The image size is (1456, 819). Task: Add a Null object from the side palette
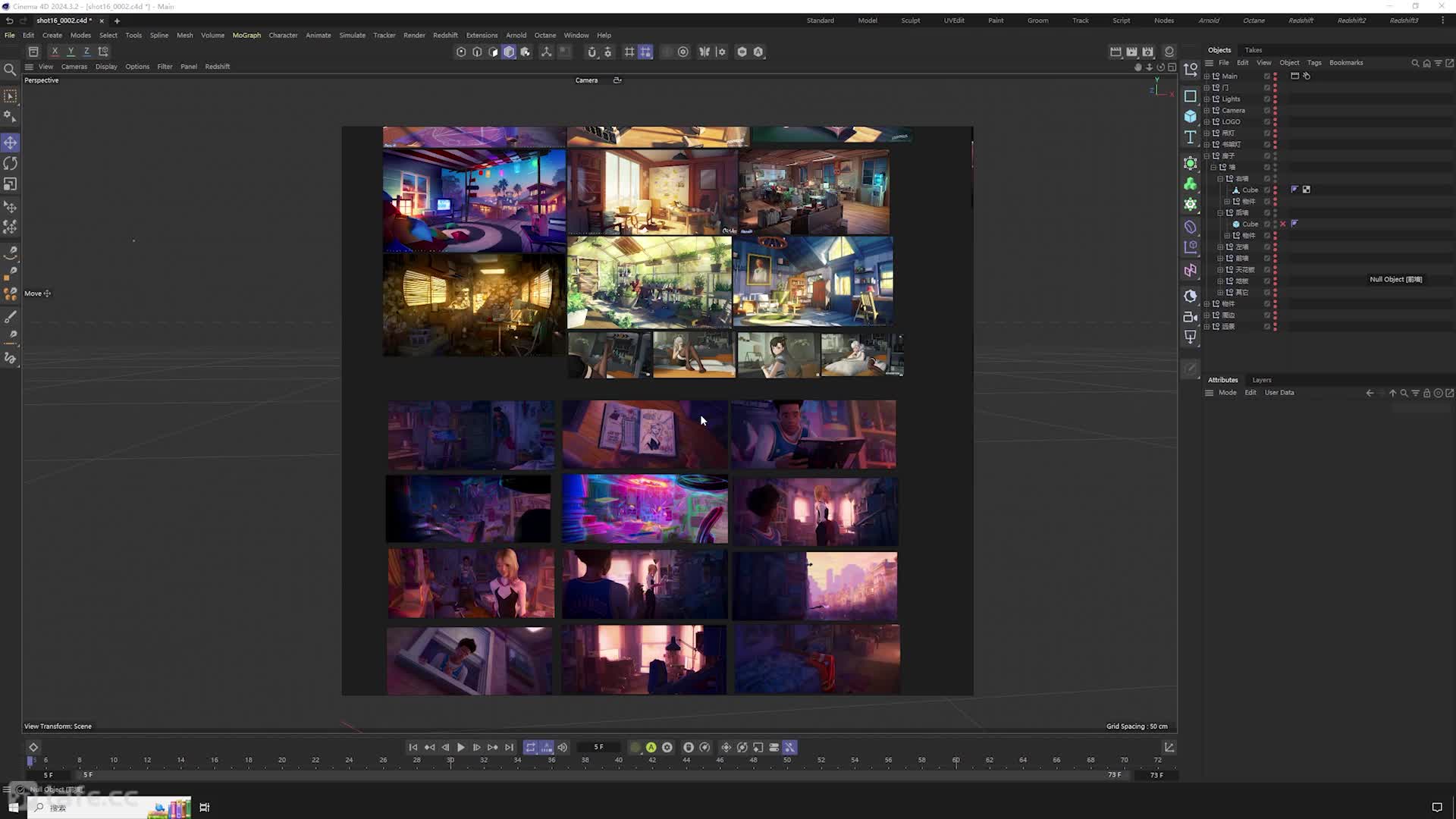coord(1191,70)
